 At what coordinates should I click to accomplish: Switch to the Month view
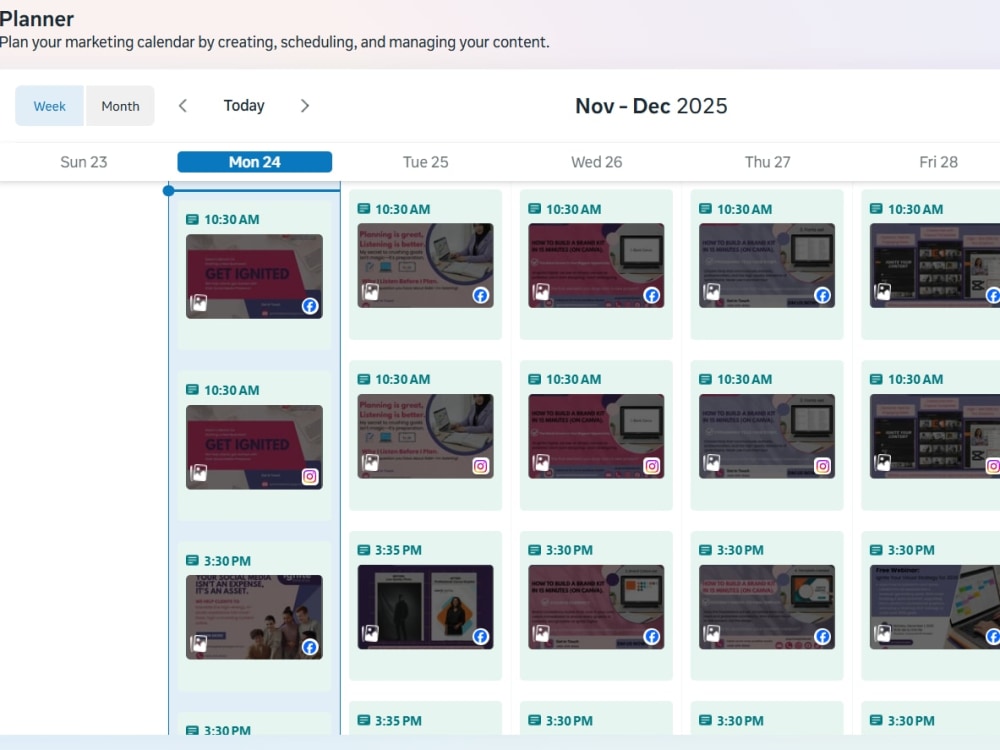pyautogui.click(x=121, y=106)
